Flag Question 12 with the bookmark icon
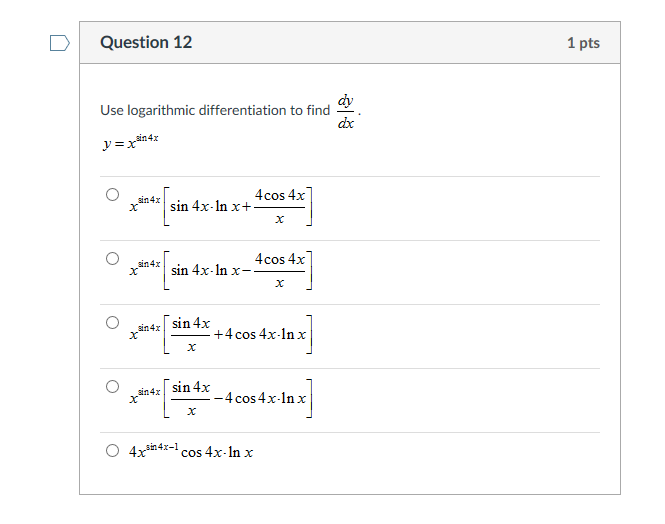Screen dimensions: 665x524 click(x=60, y=43)
